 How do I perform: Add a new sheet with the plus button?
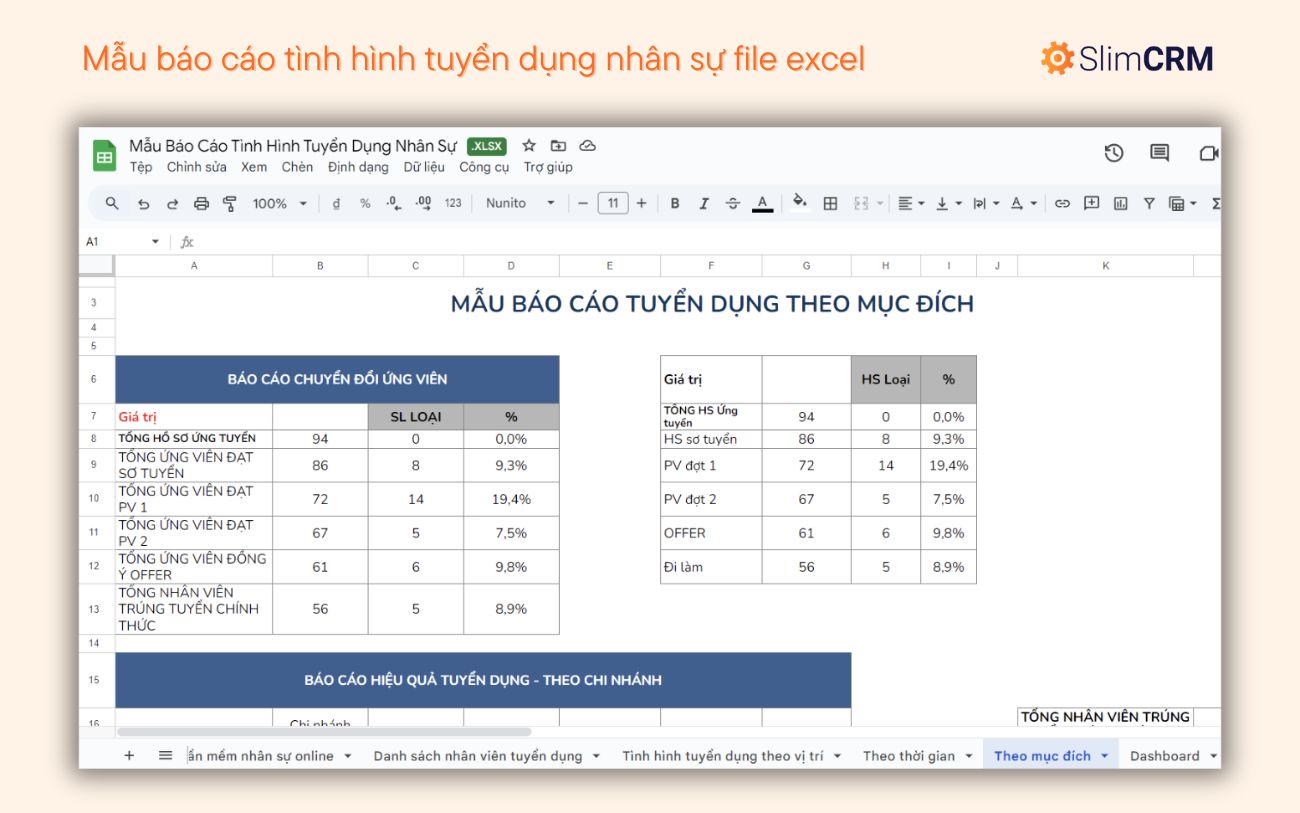click(129, 756)
